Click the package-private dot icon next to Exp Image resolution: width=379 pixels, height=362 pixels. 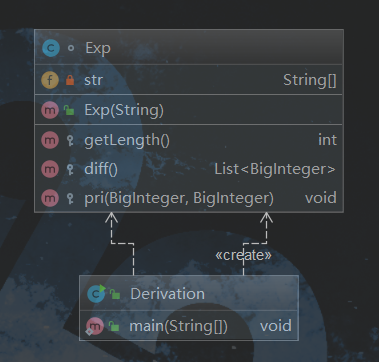pos(71,48)
